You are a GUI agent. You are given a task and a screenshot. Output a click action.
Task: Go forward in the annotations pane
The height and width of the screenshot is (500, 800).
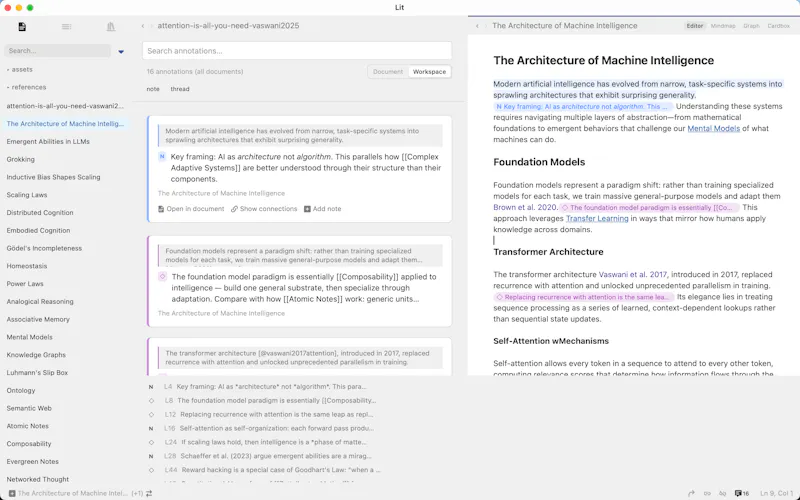coord(151,26)
